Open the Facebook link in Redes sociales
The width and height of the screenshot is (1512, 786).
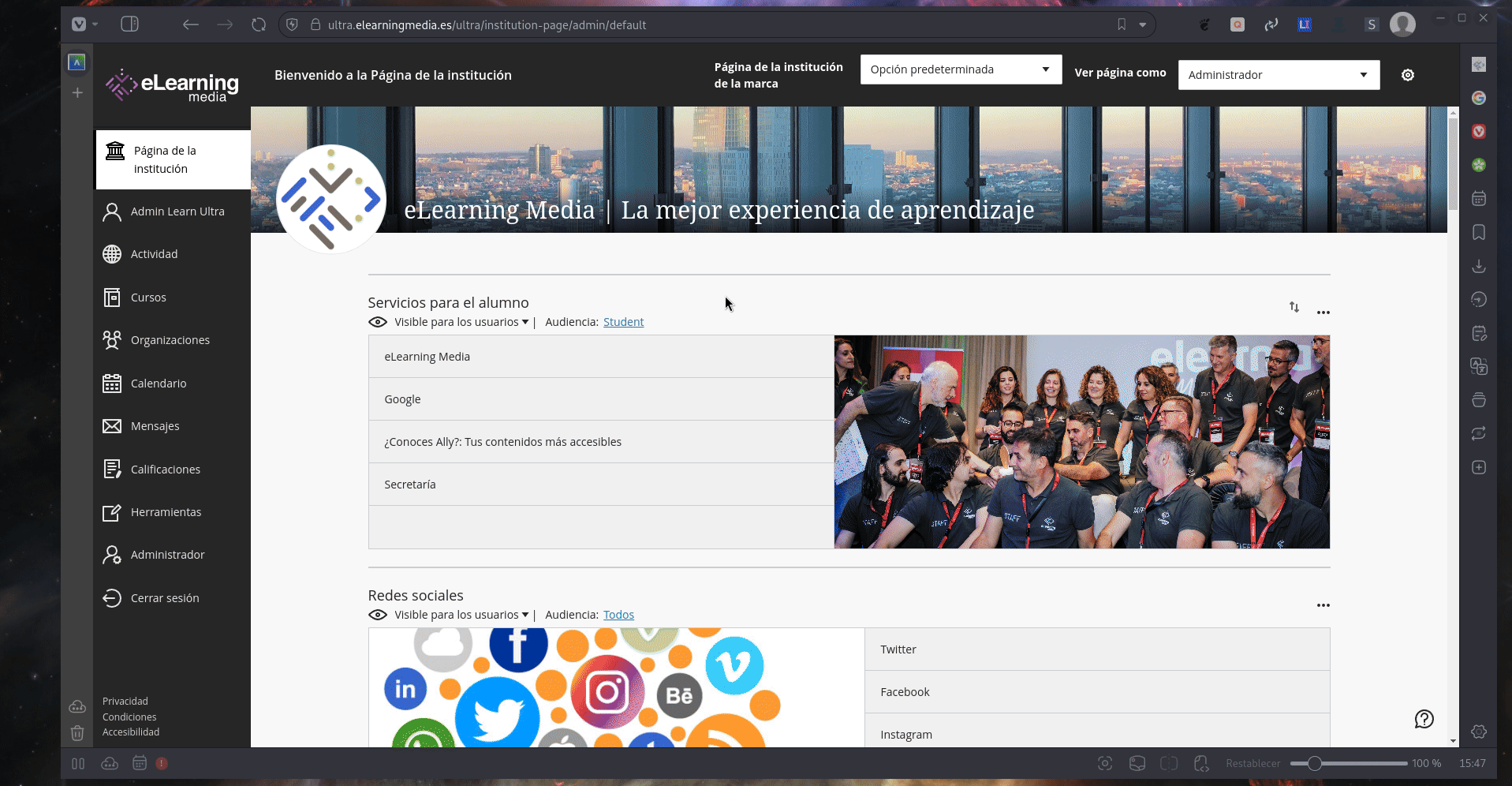point(1097,692)
